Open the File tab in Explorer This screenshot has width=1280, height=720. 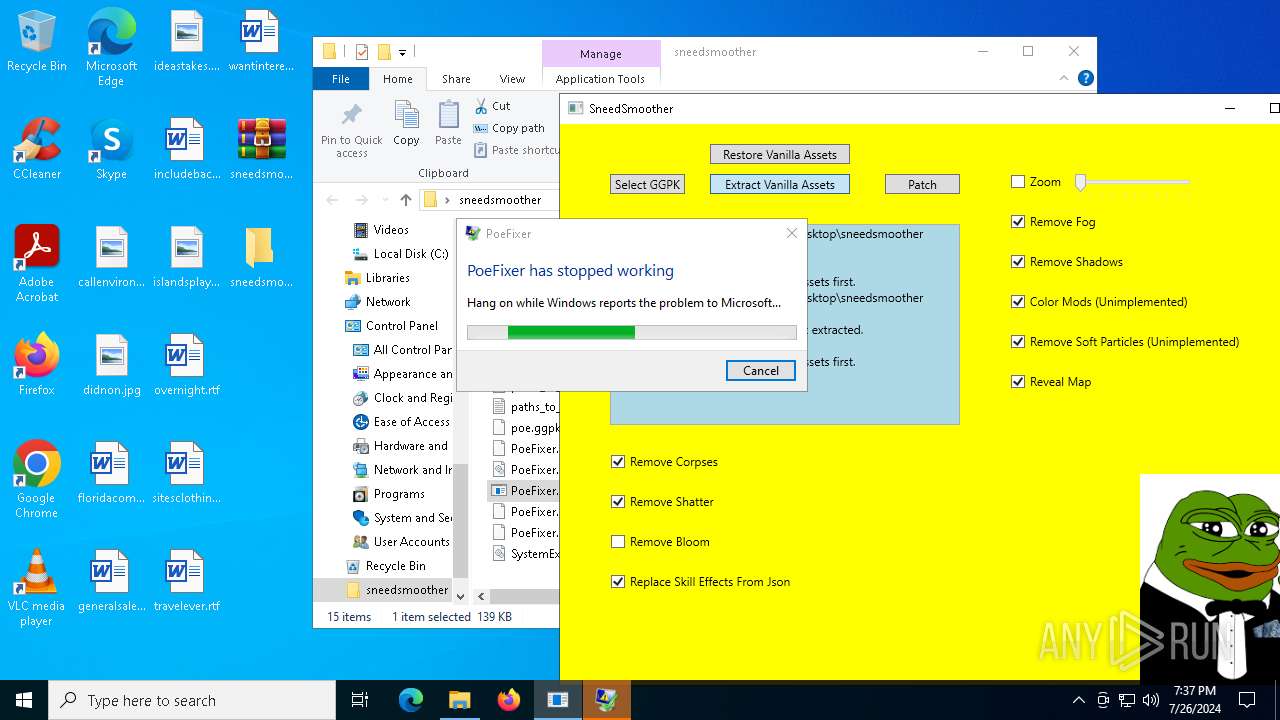341,79
